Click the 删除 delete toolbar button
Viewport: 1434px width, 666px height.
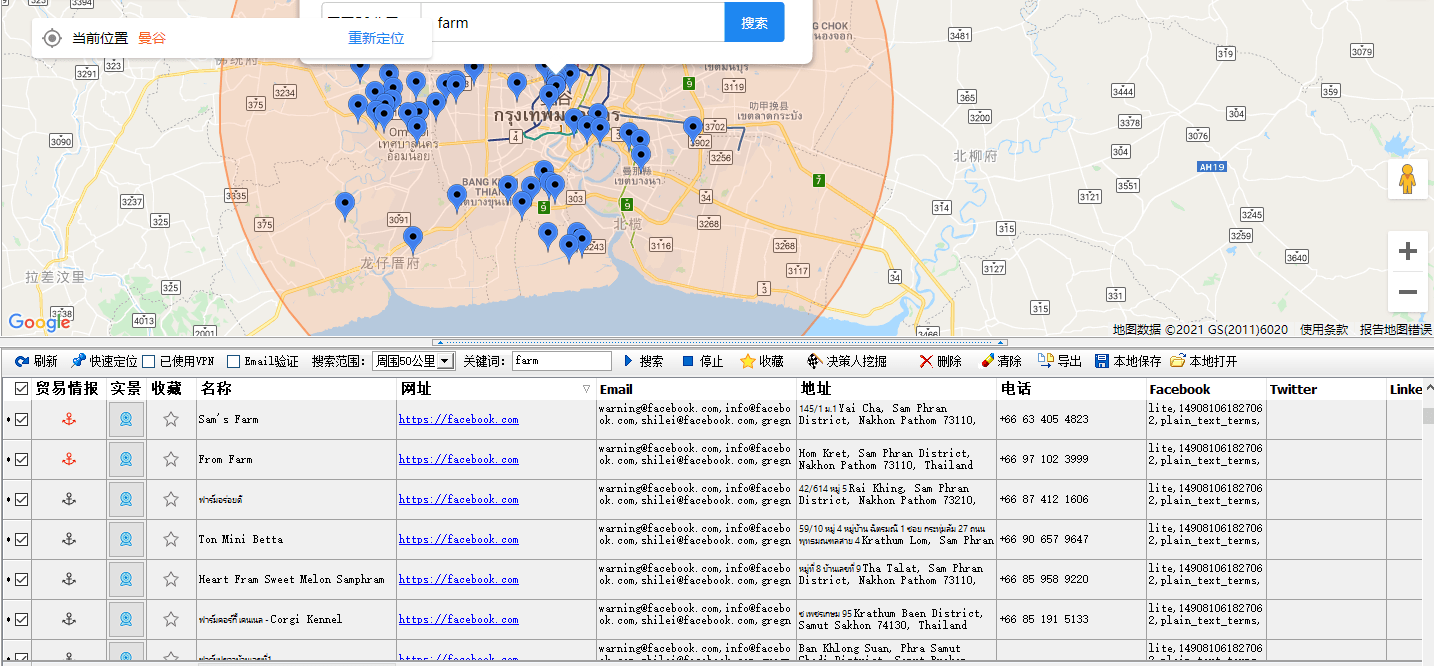pyautogui.click(x=940, y=361)
